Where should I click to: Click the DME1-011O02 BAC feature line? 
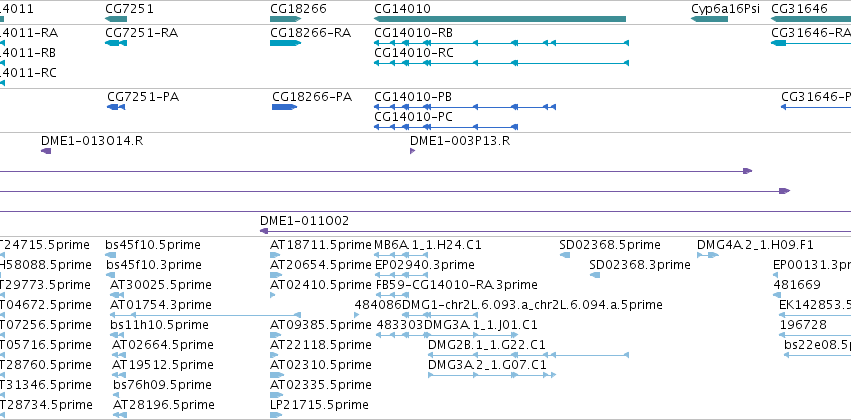click(555, 231)
